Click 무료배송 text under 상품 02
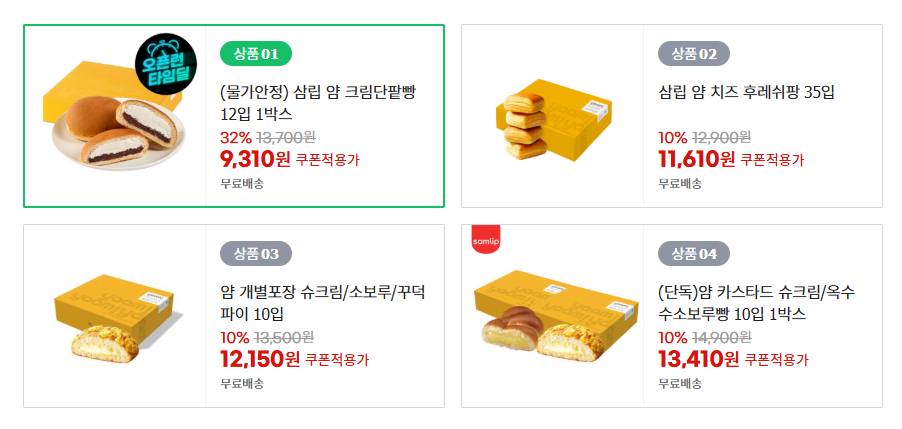Image resolution: width=902 pixels, height=429 pixels. click(680, 183)
